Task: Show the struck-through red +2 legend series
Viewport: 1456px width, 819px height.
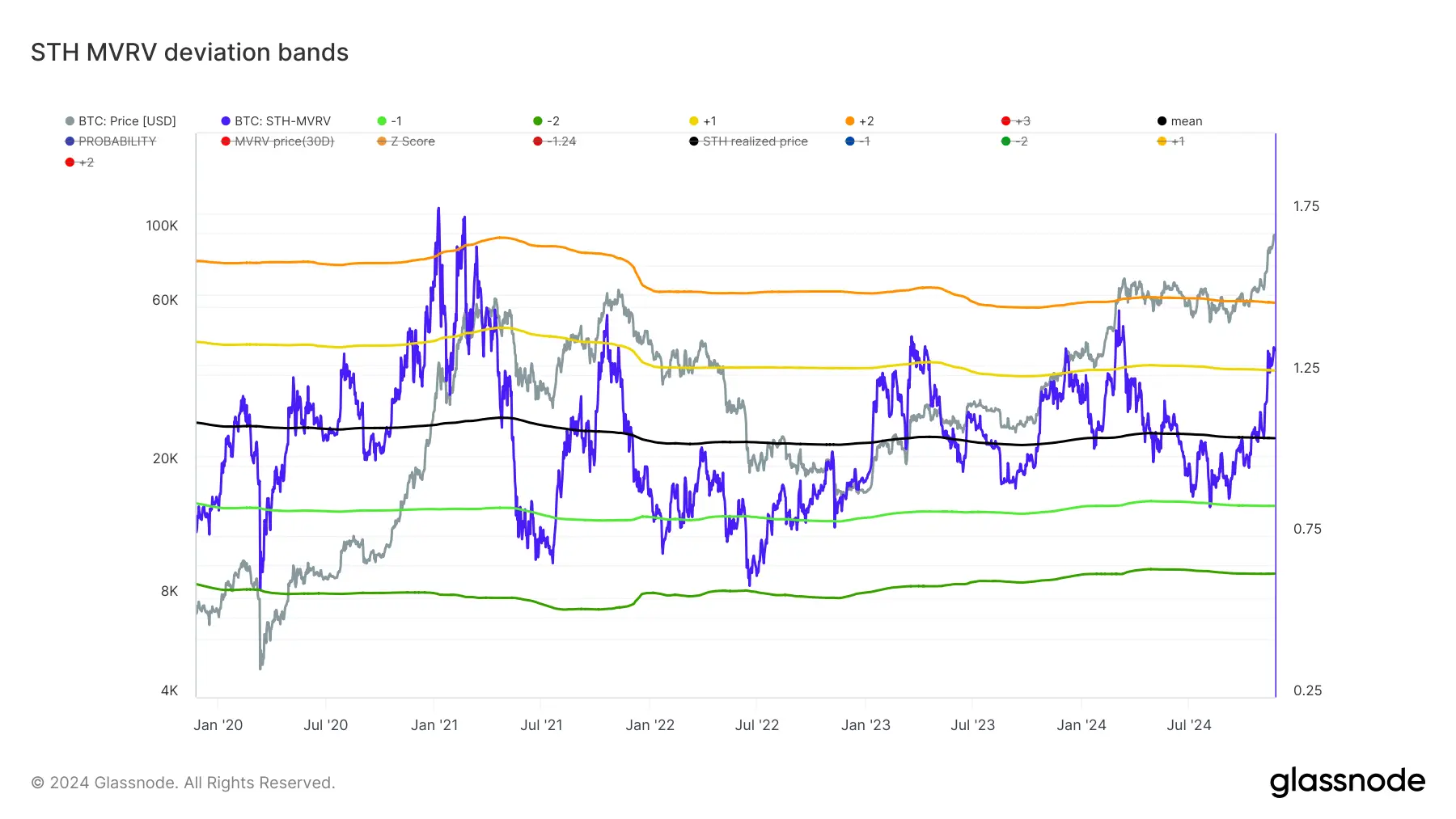Action: 79,163
